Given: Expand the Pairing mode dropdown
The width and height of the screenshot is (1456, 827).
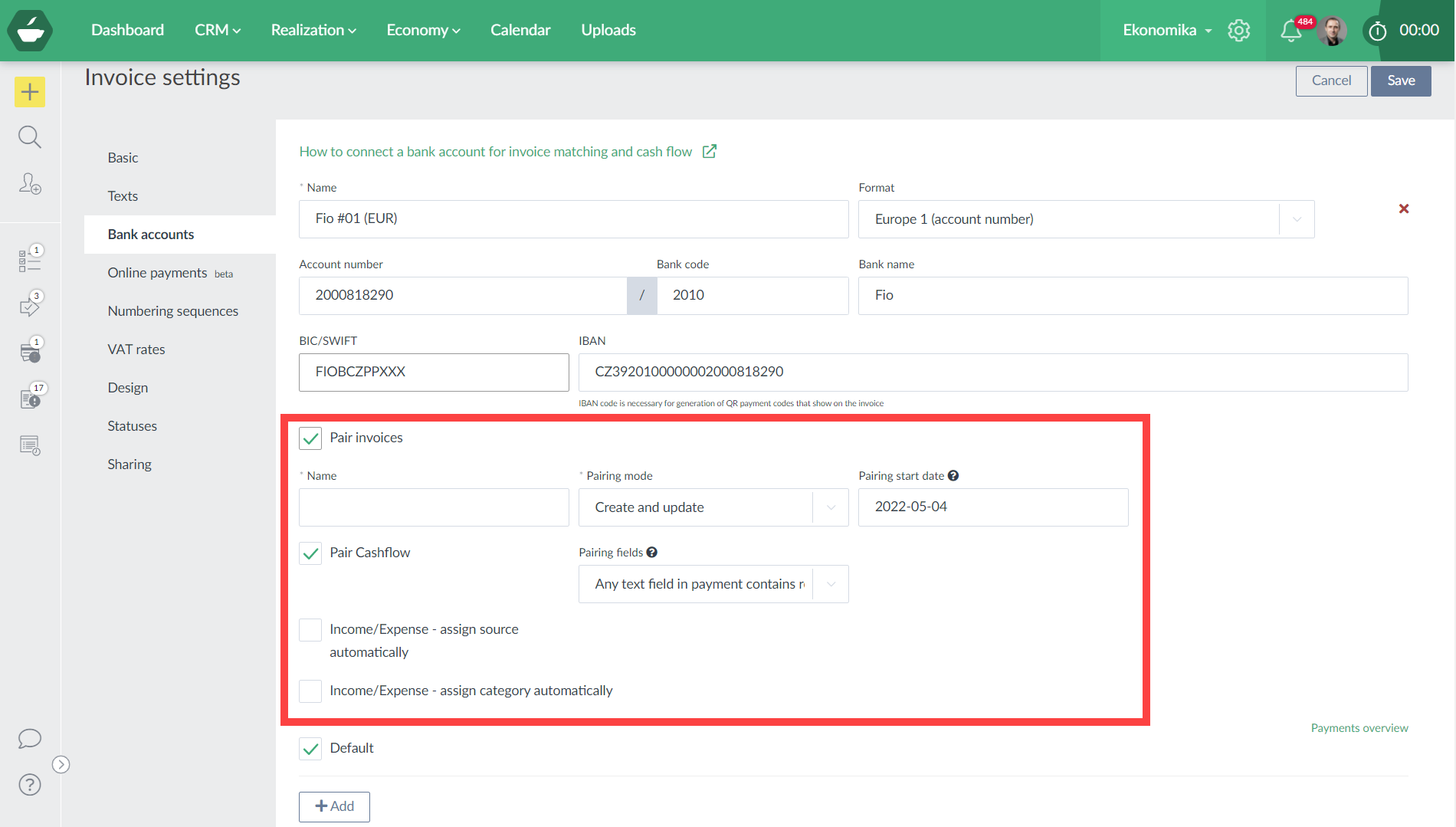Looking at the screenshot, I should [x=713, y=507].
